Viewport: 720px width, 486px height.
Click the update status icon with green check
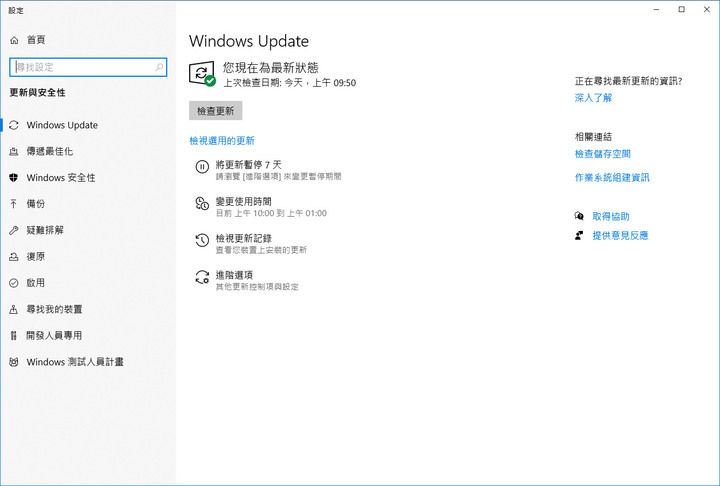point(202,73)
